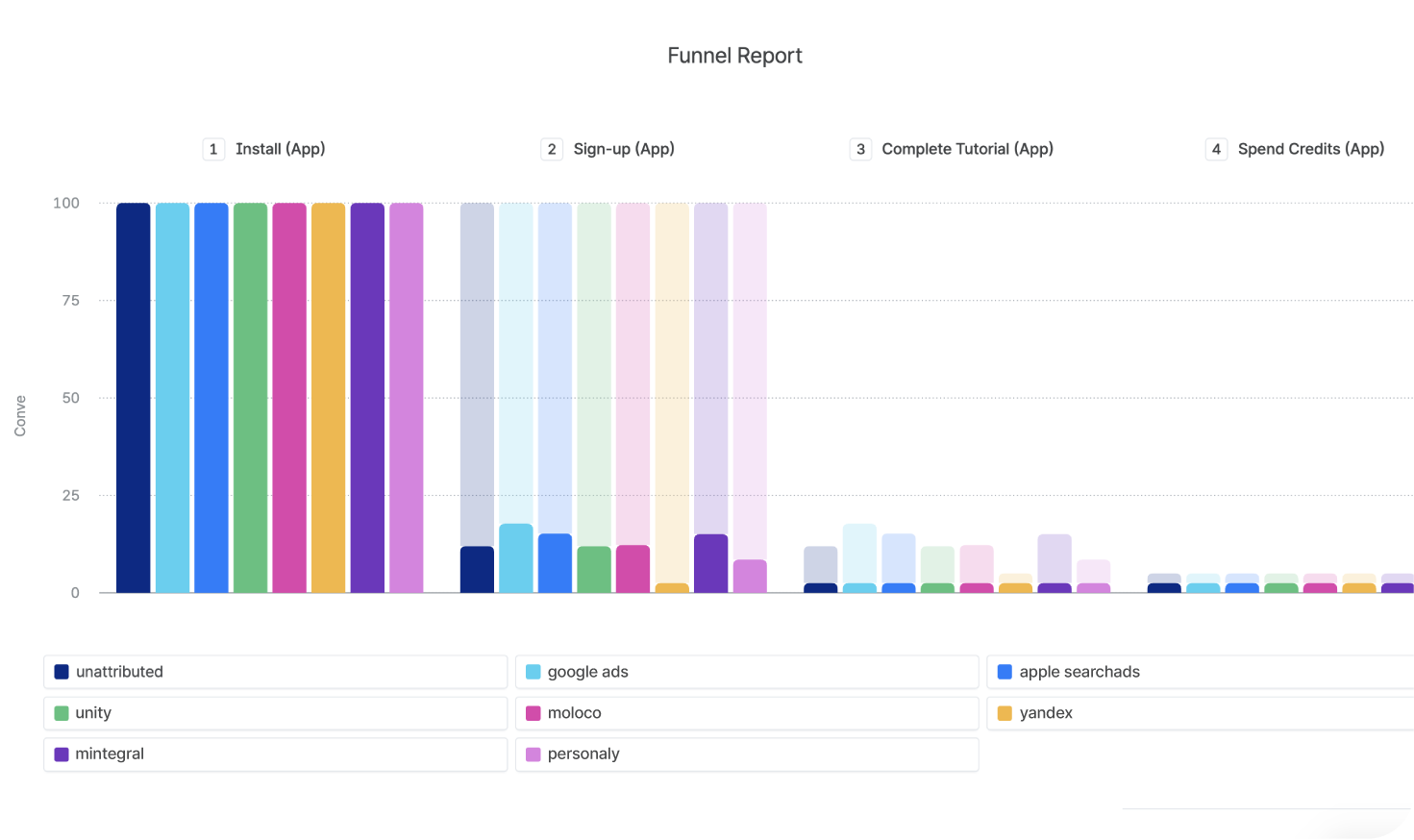Toggle the unattributed series legend item
The height and width of the screenshot is (840, 1414).
click(x=275, y=672)
